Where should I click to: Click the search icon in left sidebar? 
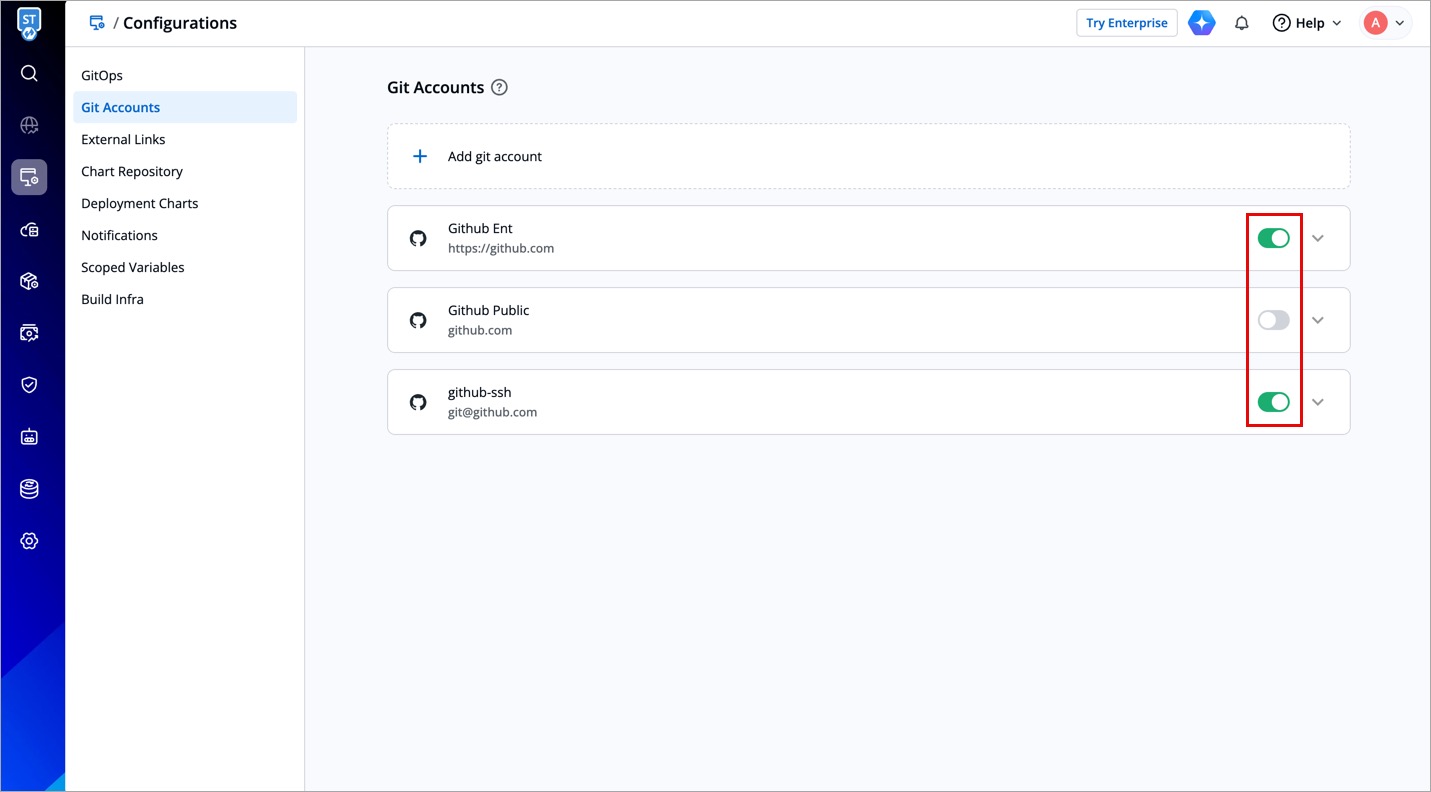(x=29, y=73)
